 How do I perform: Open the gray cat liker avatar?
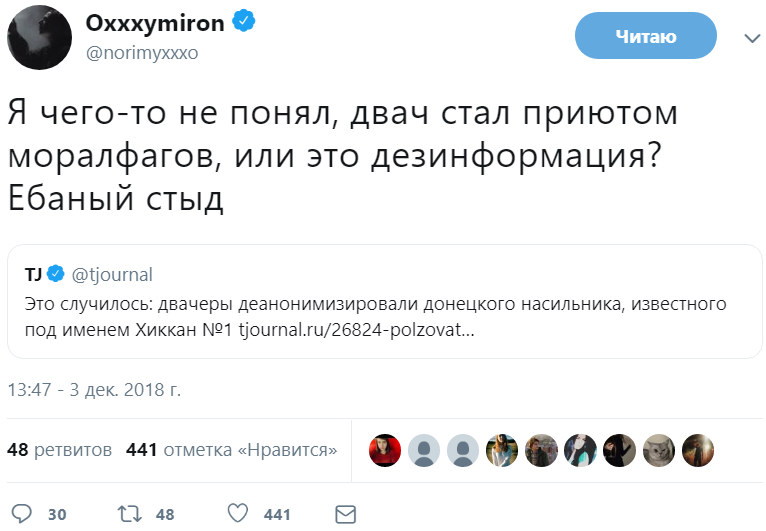pyautogui.click(x=659, y=450)
